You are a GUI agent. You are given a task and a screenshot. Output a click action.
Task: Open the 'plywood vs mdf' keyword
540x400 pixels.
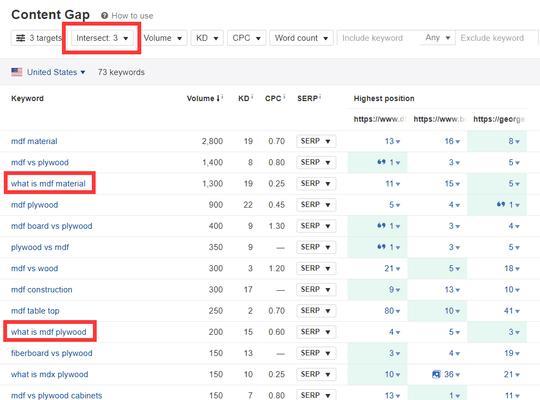coord(40,247)
